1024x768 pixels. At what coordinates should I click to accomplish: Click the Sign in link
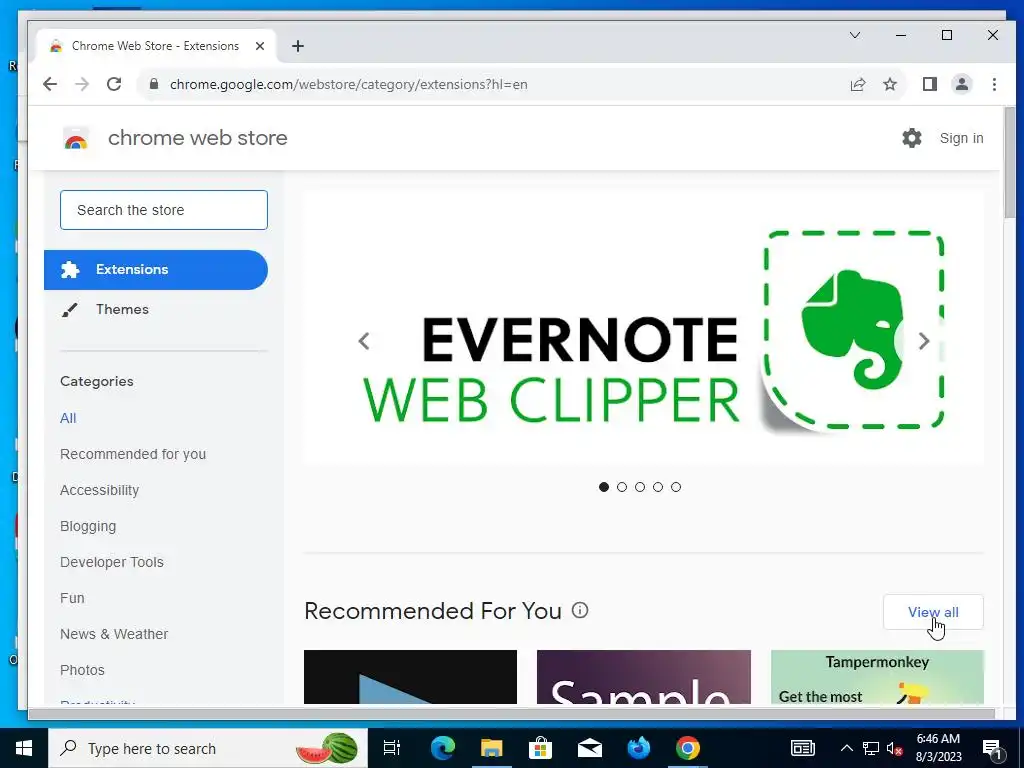[961, 138]
